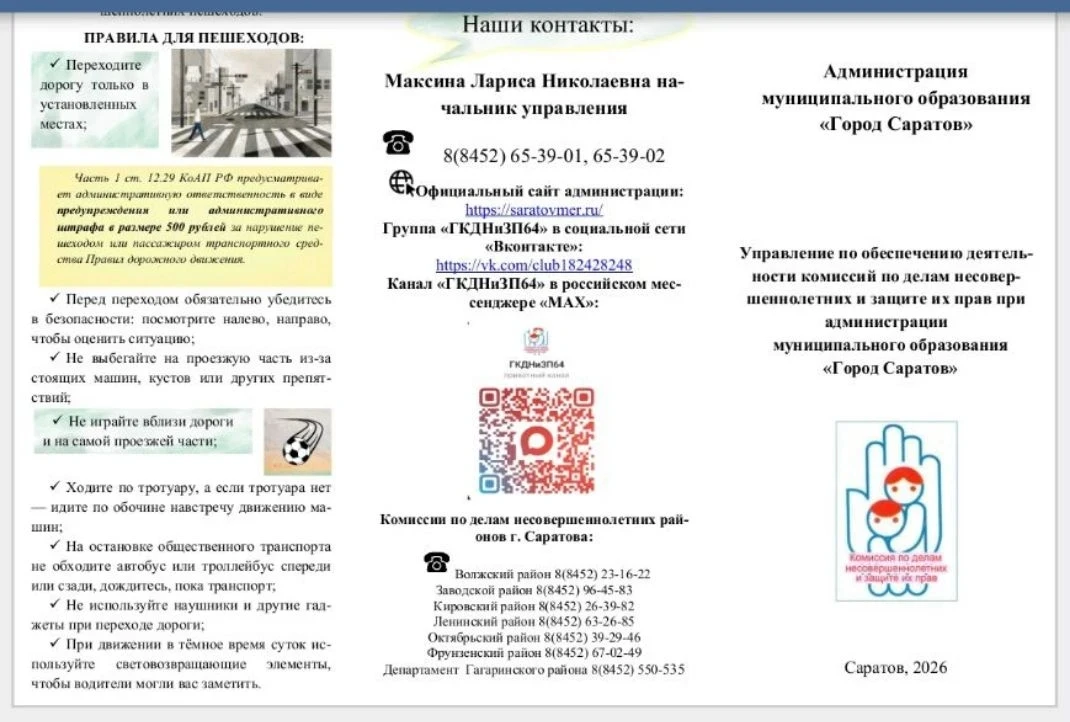This screenshot has height=722, width=1070.
Task: Open the saratovmer.ru website link
Action: [534, 210]
